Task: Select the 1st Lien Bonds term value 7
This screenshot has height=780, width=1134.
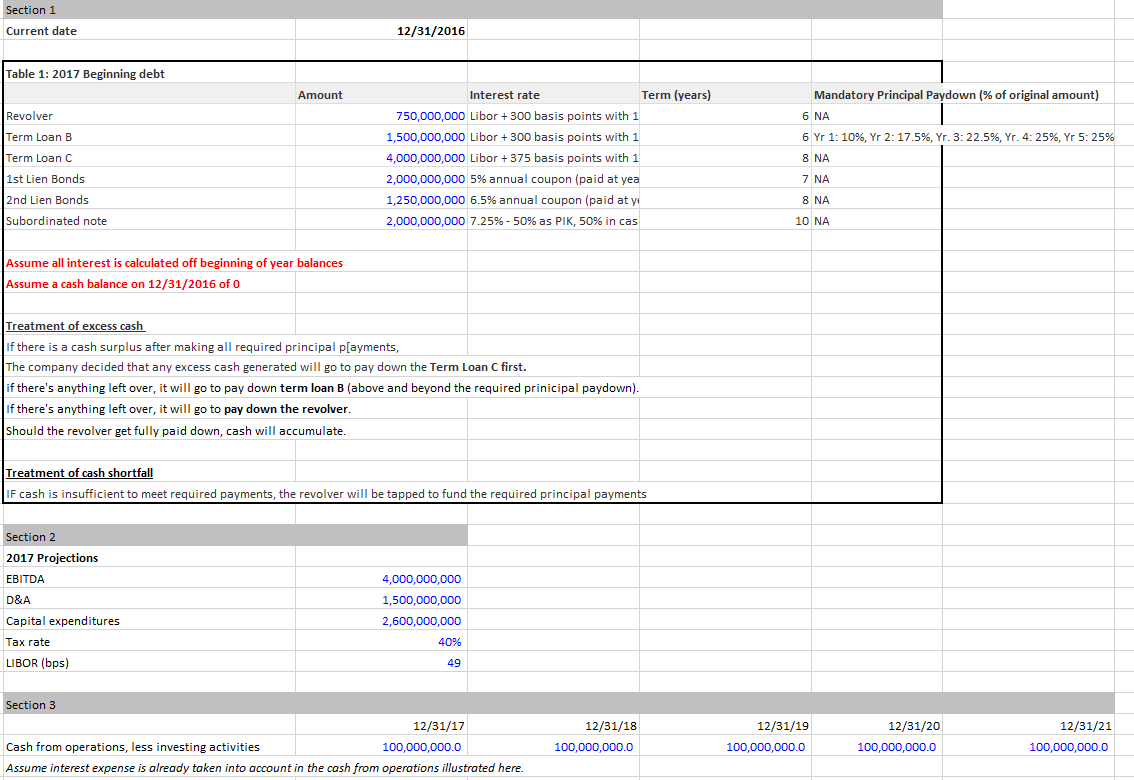Action: 805,179
